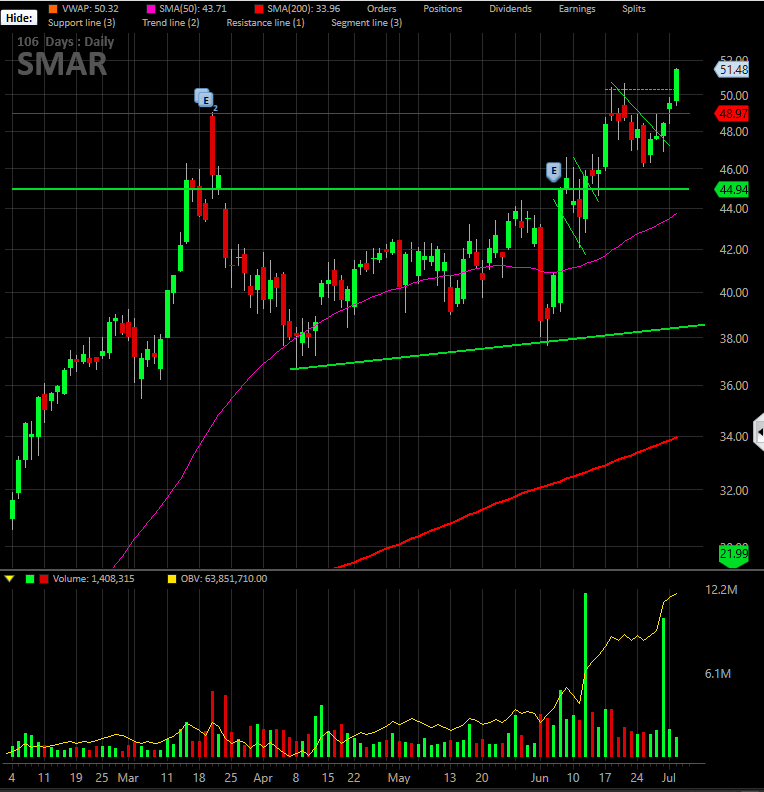The width and height of the screenshot is (764, 792).
Task: Click the tallest green volume bar in June
Action: point(586,674)
